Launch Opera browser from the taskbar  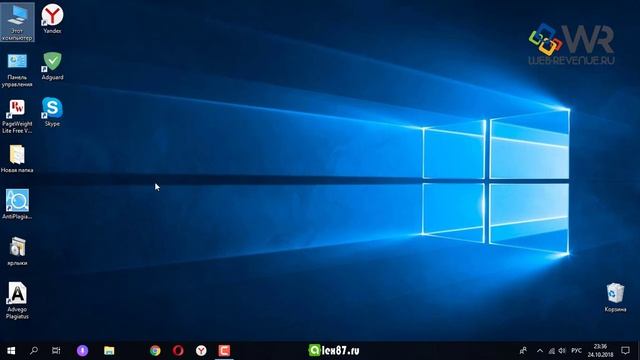178,351
